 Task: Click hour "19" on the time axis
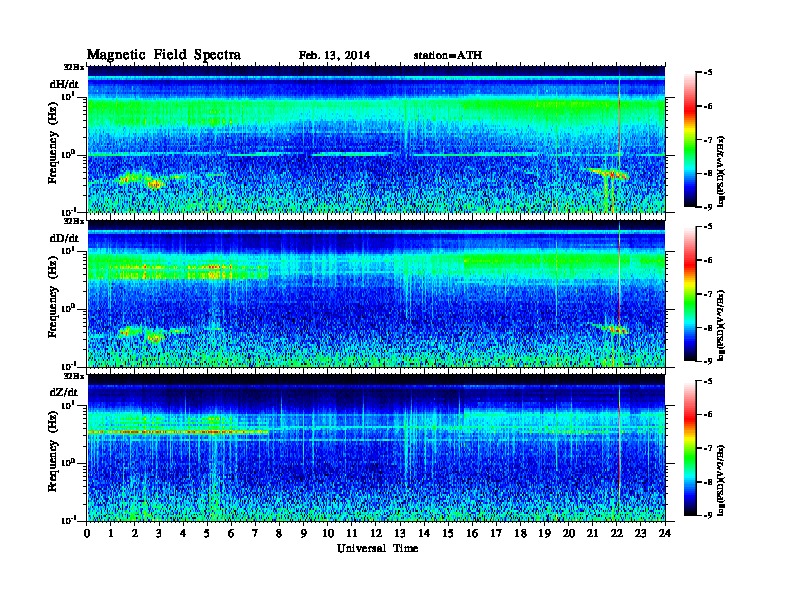pyautogui.click(x=544, y=533)
